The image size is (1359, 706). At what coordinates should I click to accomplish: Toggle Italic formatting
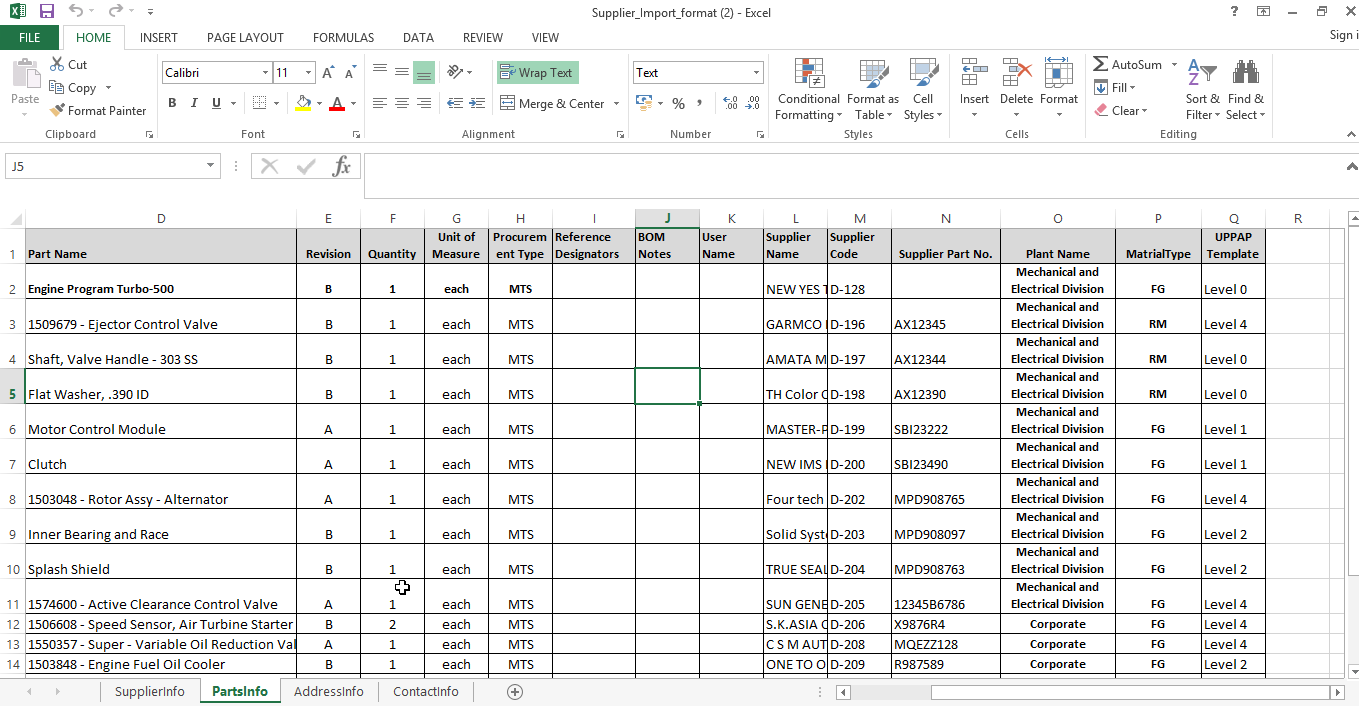point(194,103)
